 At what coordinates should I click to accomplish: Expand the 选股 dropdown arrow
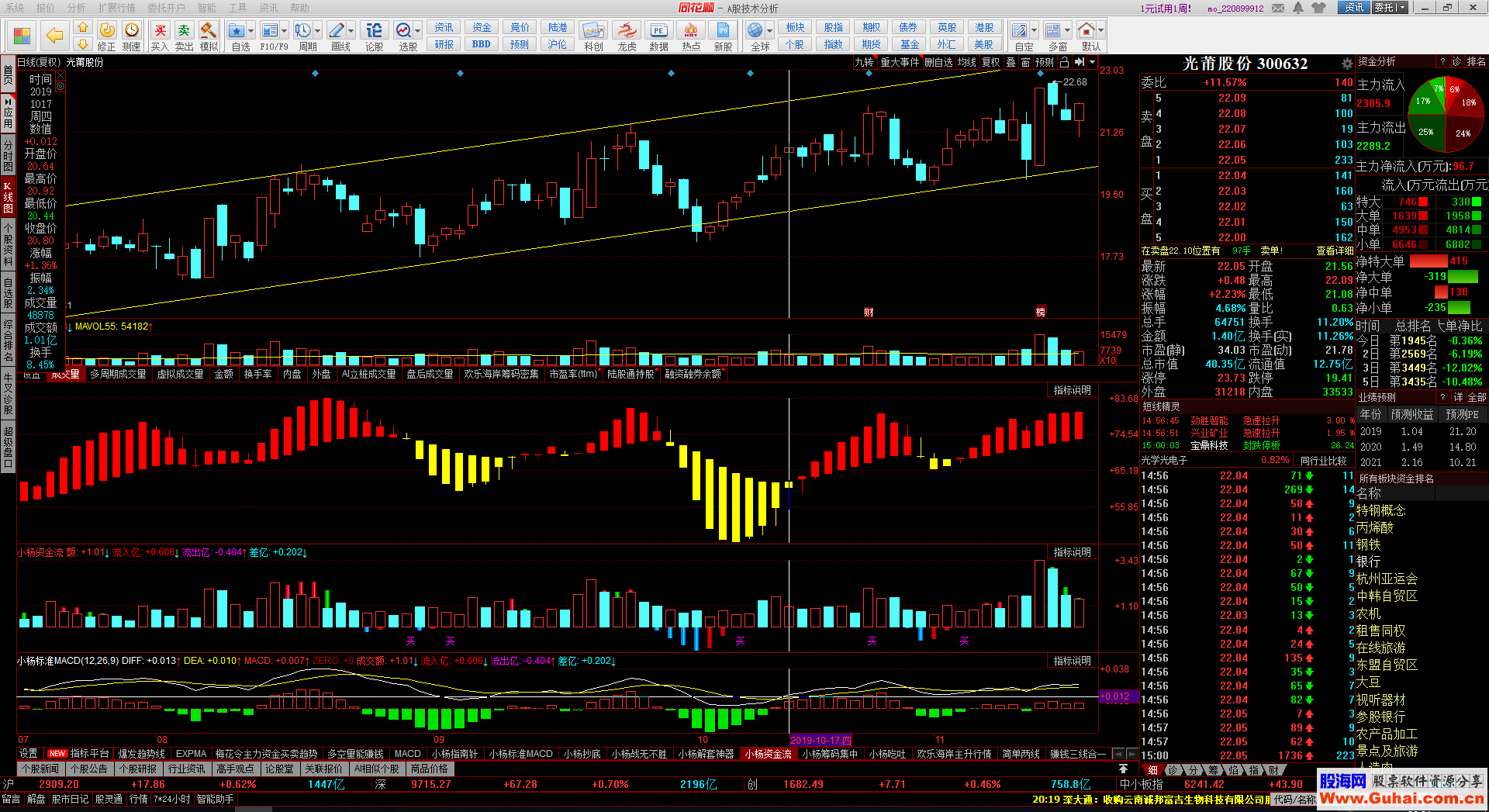(x=417, y=31)
